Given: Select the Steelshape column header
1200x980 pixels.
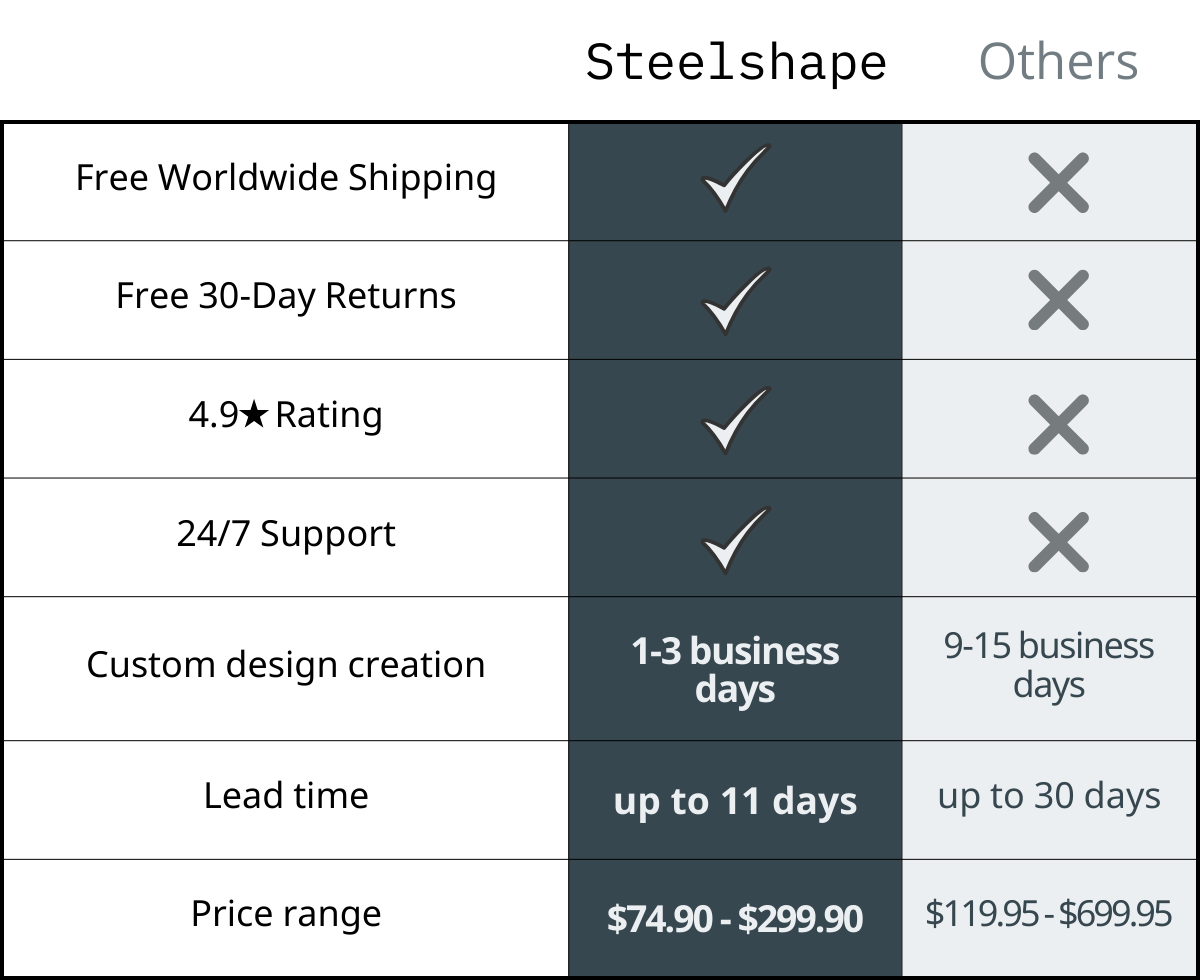Looking at the screenshot, I should (736, 62).
